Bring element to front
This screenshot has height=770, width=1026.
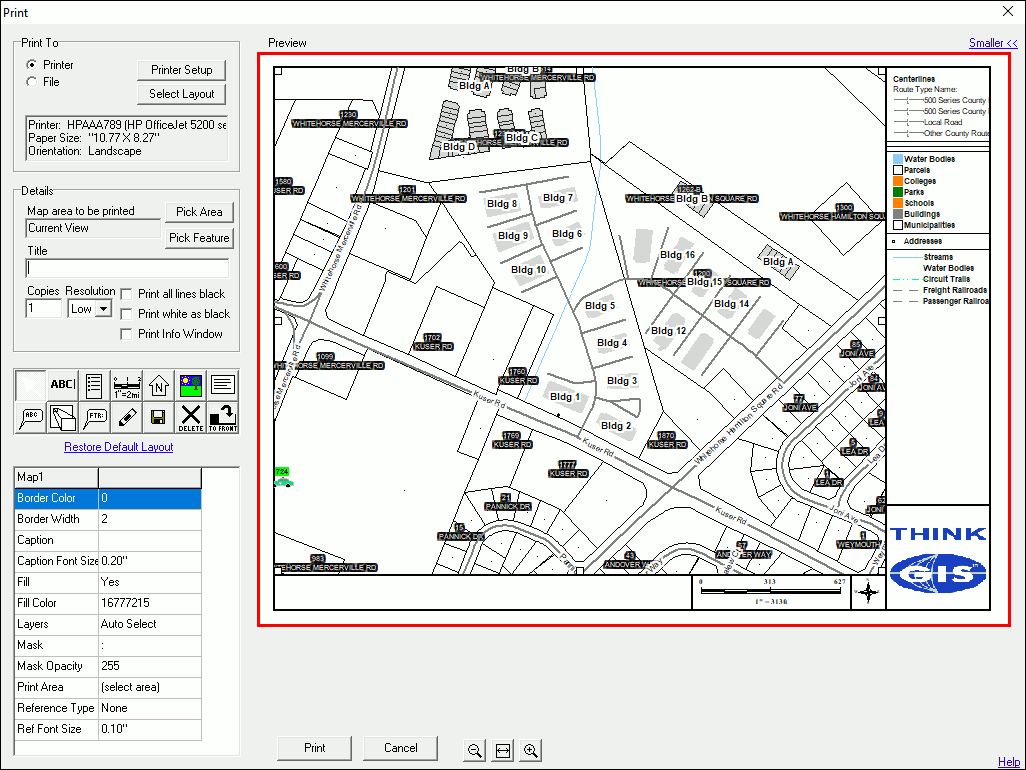(x=223, y=417)
